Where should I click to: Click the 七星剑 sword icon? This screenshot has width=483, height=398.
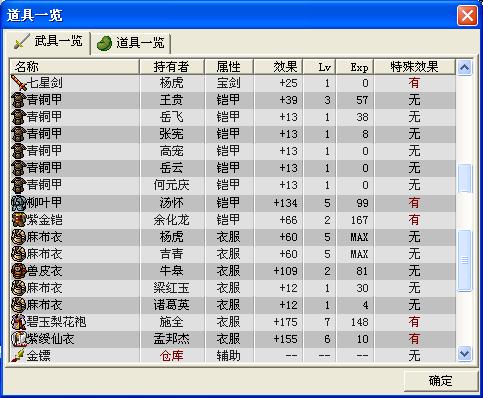(19, 83)
